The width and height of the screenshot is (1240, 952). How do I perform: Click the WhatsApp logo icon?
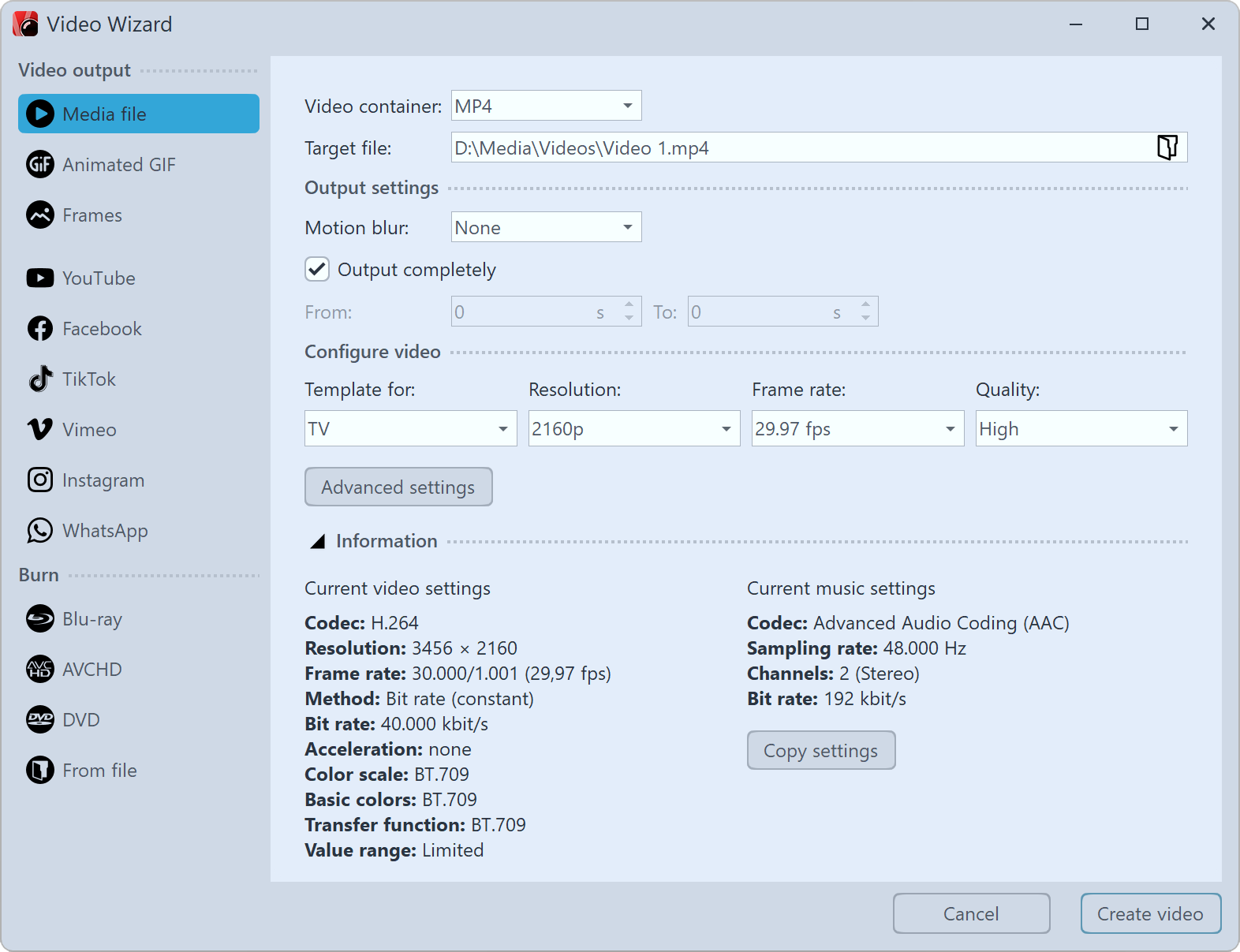click(x=40, y=531)
